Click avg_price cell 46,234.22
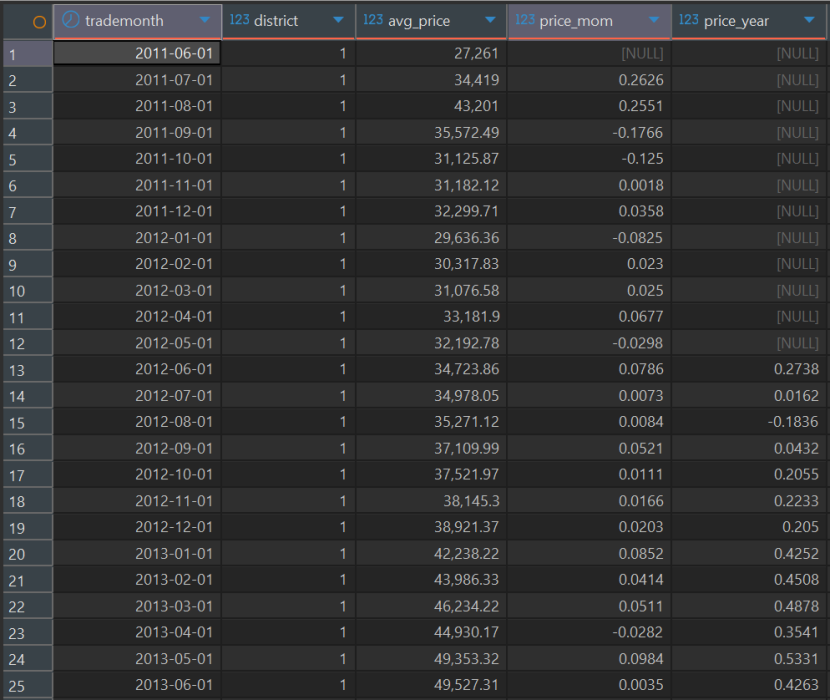Viewport: 830px width, 700px height. point(431,606)
